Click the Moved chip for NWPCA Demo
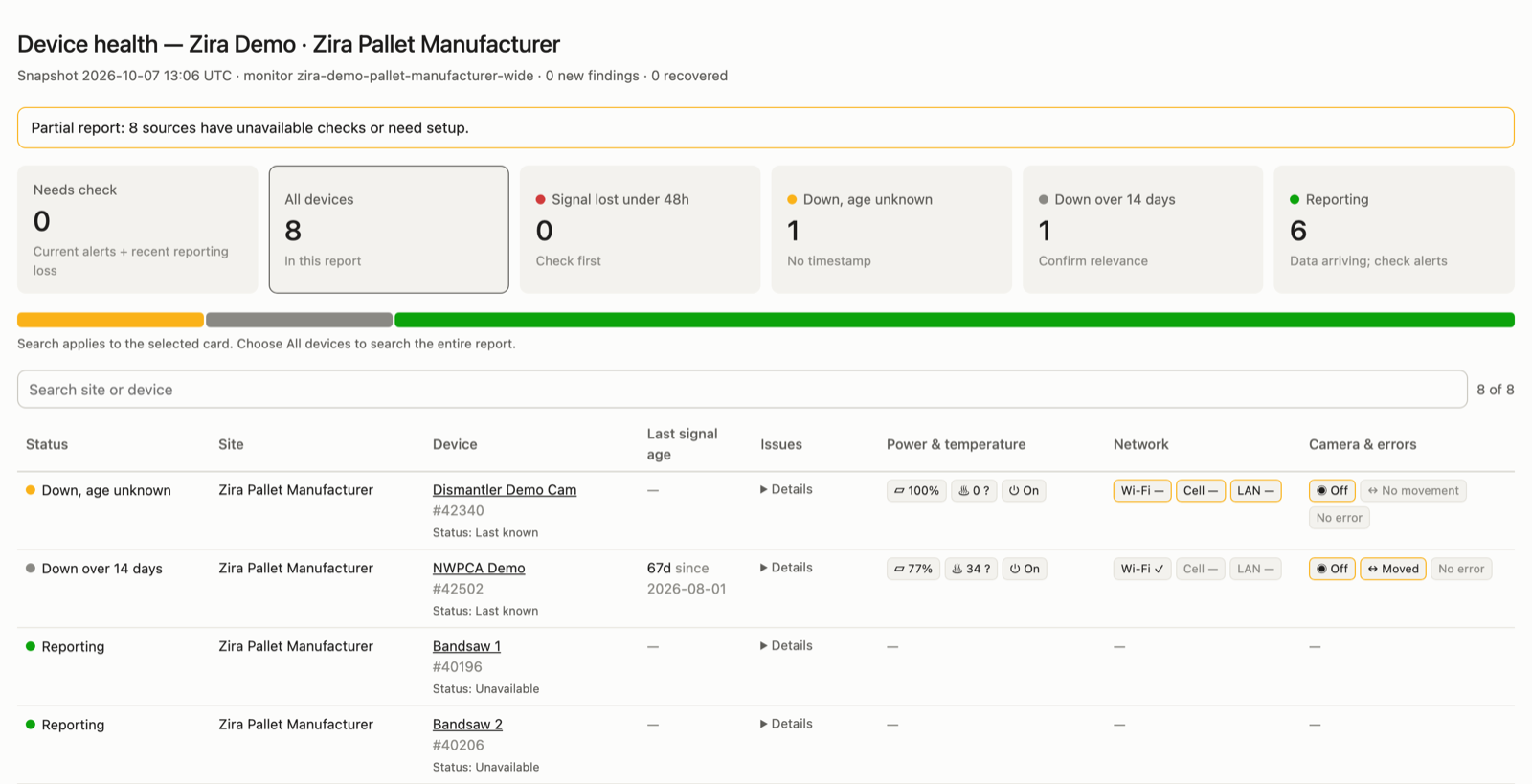 (x=1393, y=569)
